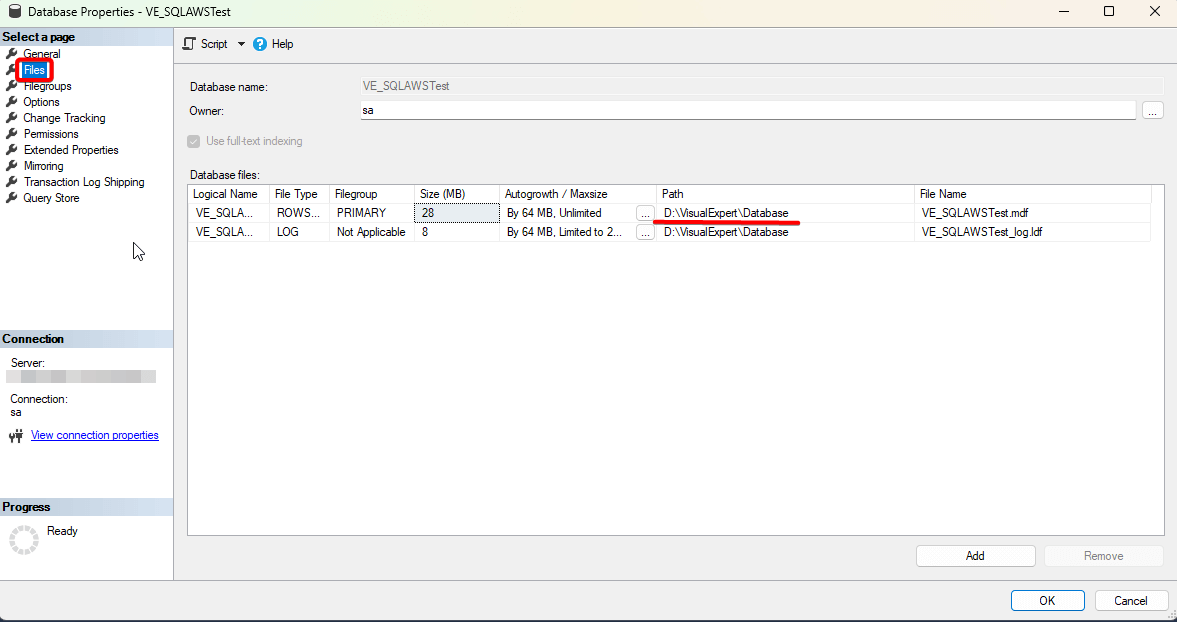Viewport: 1177px width, 622px height.
Task: Click the wrench icon beside Options
Action: click(x=11, y=102)
